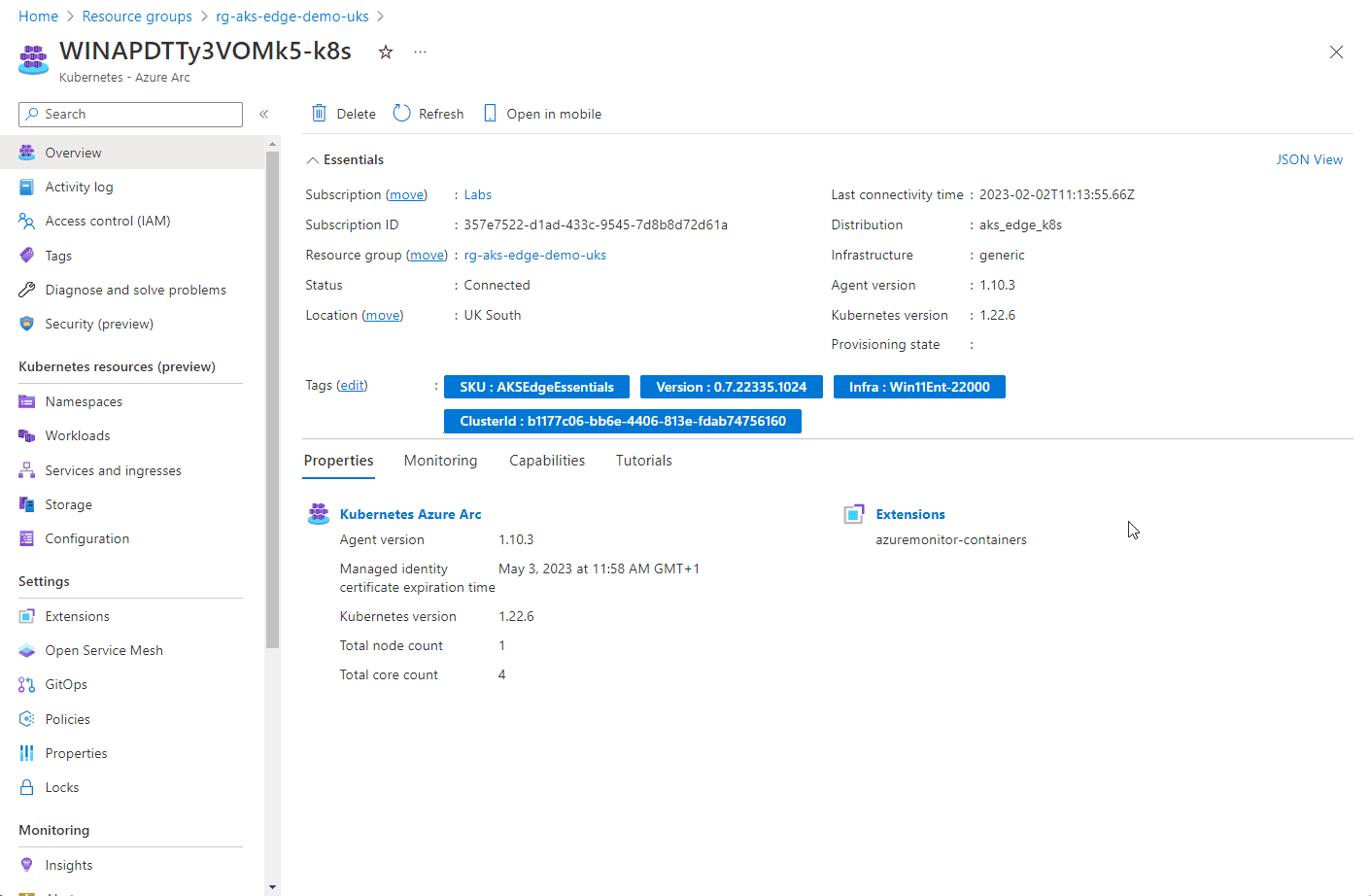Screen dimensions: 1371x896
Task: Click the Delete trash can icon
Action: coord(319,113)
